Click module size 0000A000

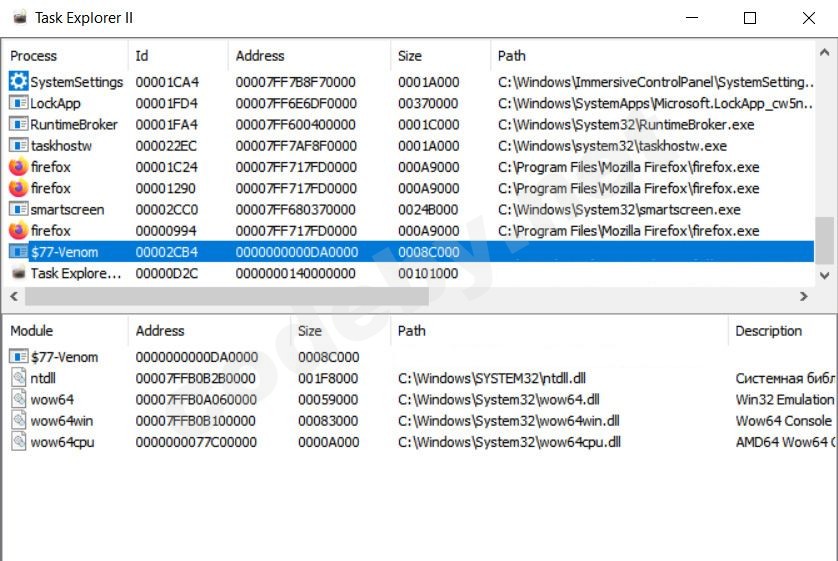pos(328,442)
